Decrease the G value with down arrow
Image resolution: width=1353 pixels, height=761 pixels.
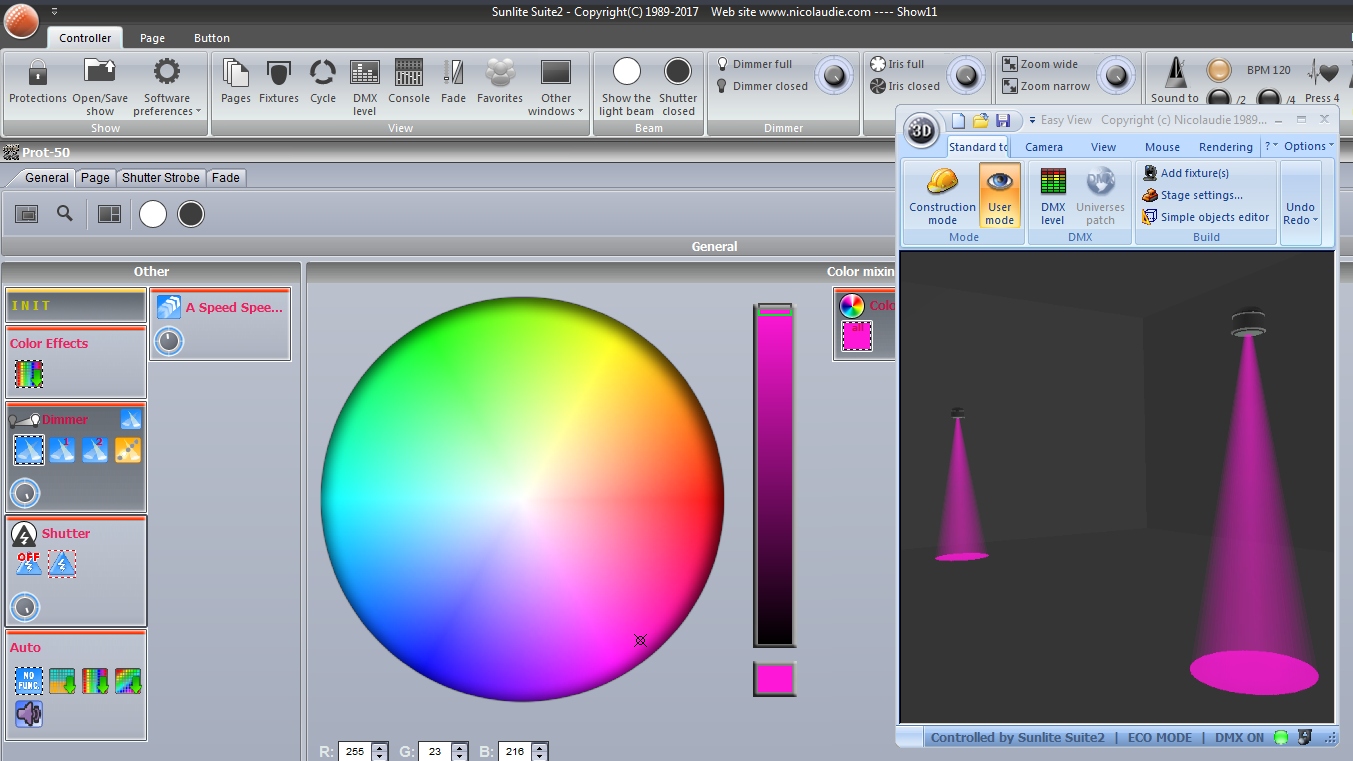pos(460,756)
